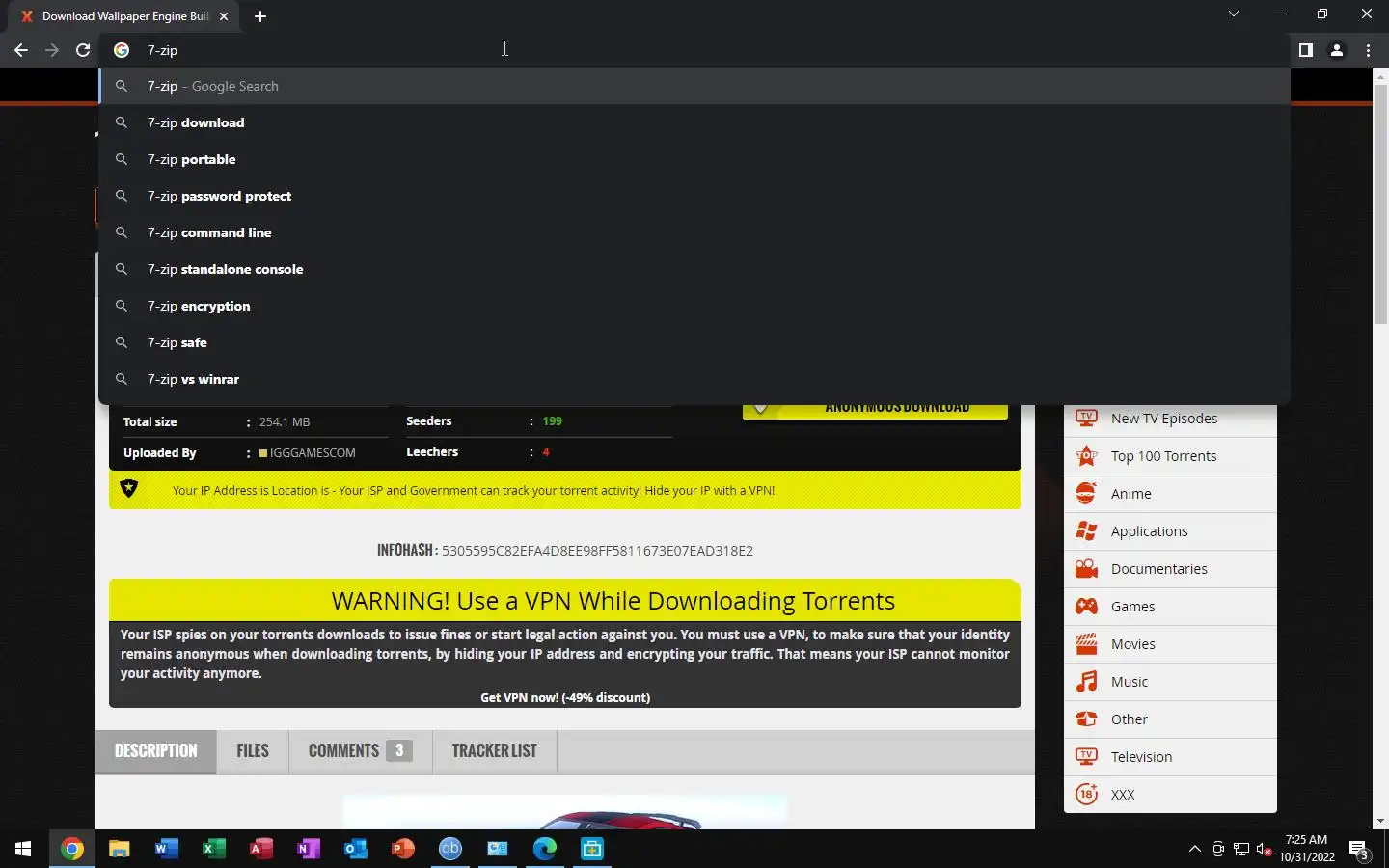Browse the Games category
This screenshot has height=868, width=1389.
point(1133,607)
